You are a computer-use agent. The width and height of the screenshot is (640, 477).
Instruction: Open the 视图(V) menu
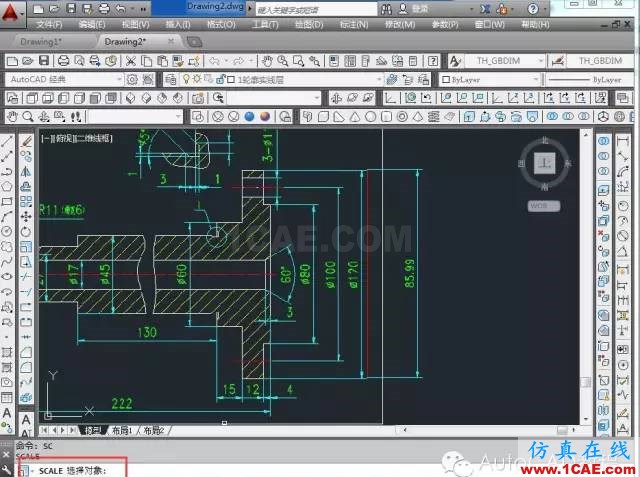(136, 24)
